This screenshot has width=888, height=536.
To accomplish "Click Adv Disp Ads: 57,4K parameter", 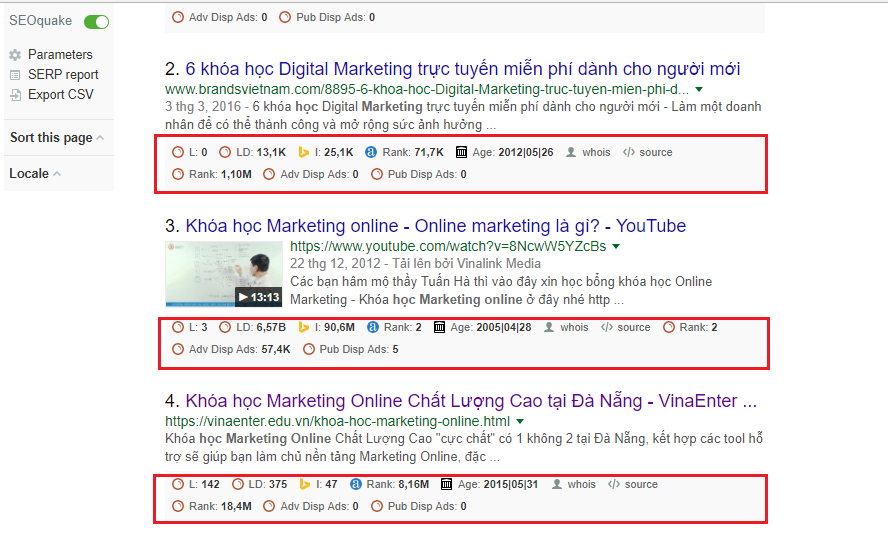I will (231, 349).
